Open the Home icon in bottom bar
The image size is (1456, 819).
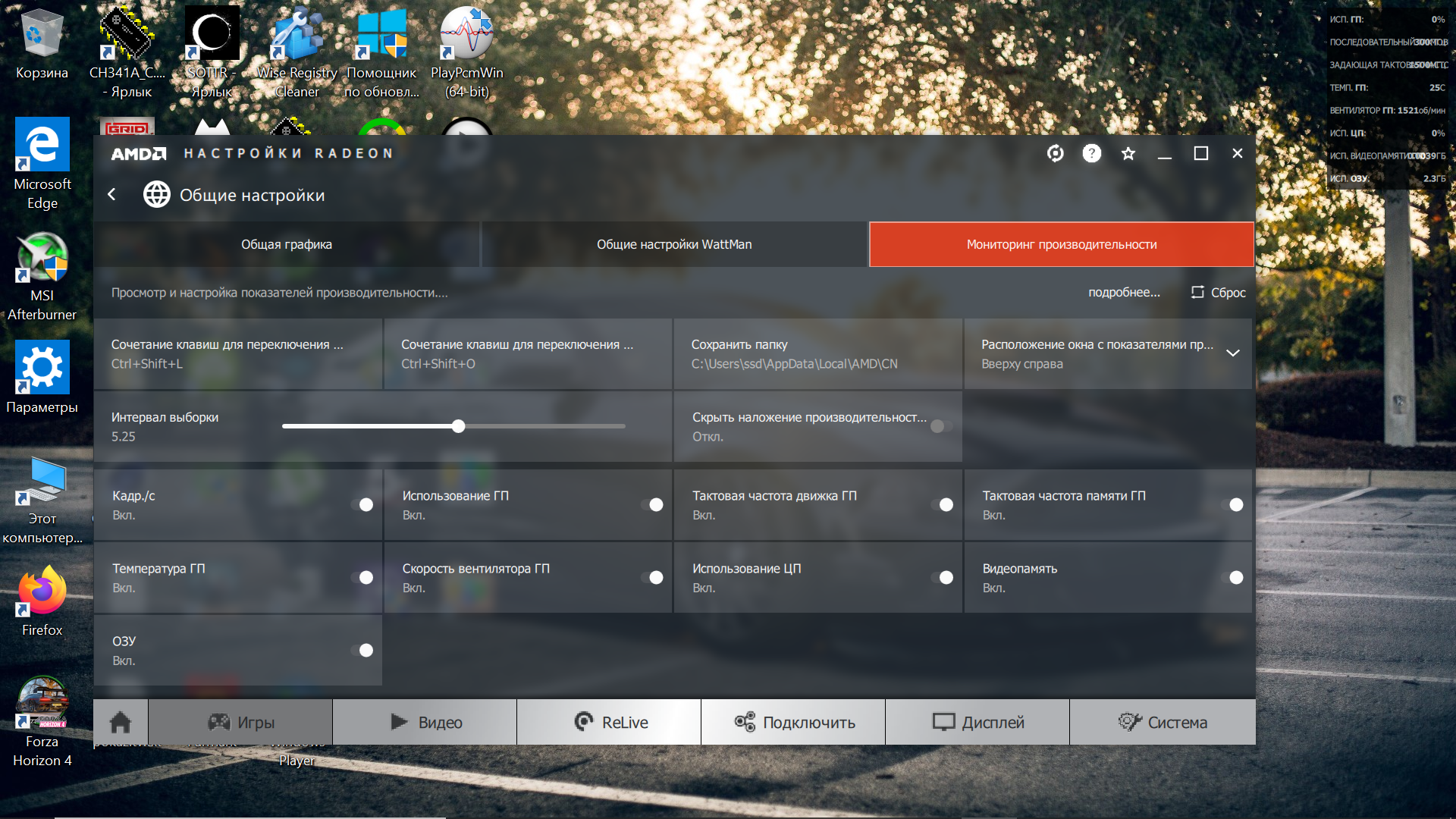click(x=121, y=722)
